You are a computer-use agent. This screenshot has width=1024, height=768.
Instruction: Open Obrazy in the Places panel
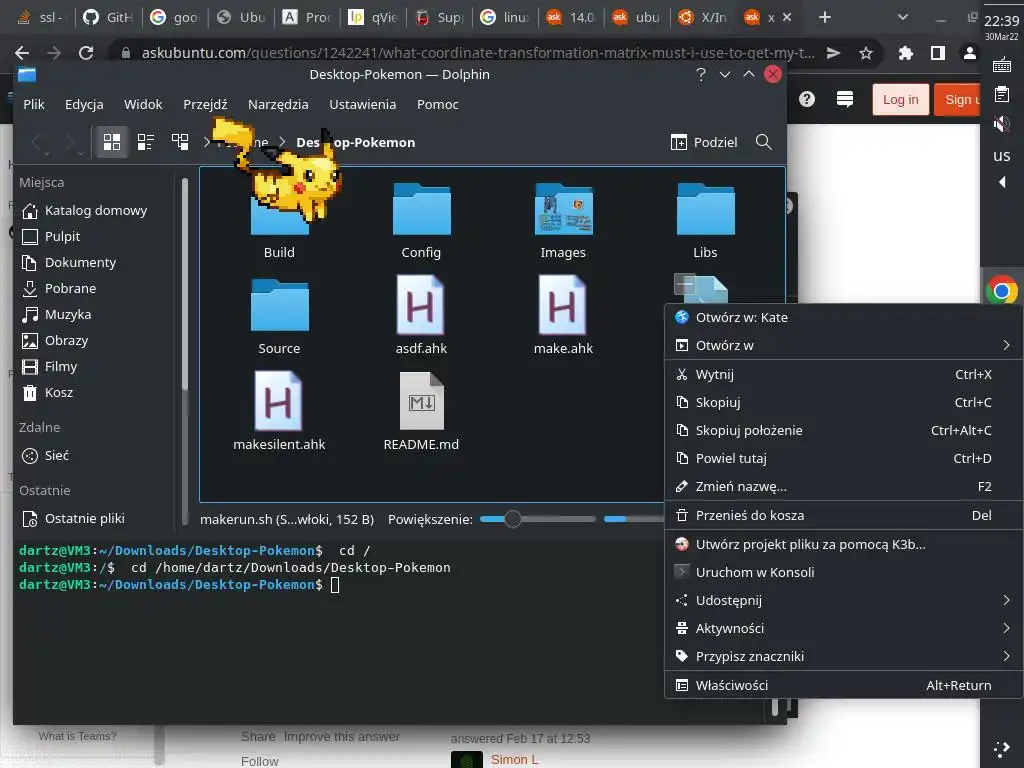click(x=95, y=340)
